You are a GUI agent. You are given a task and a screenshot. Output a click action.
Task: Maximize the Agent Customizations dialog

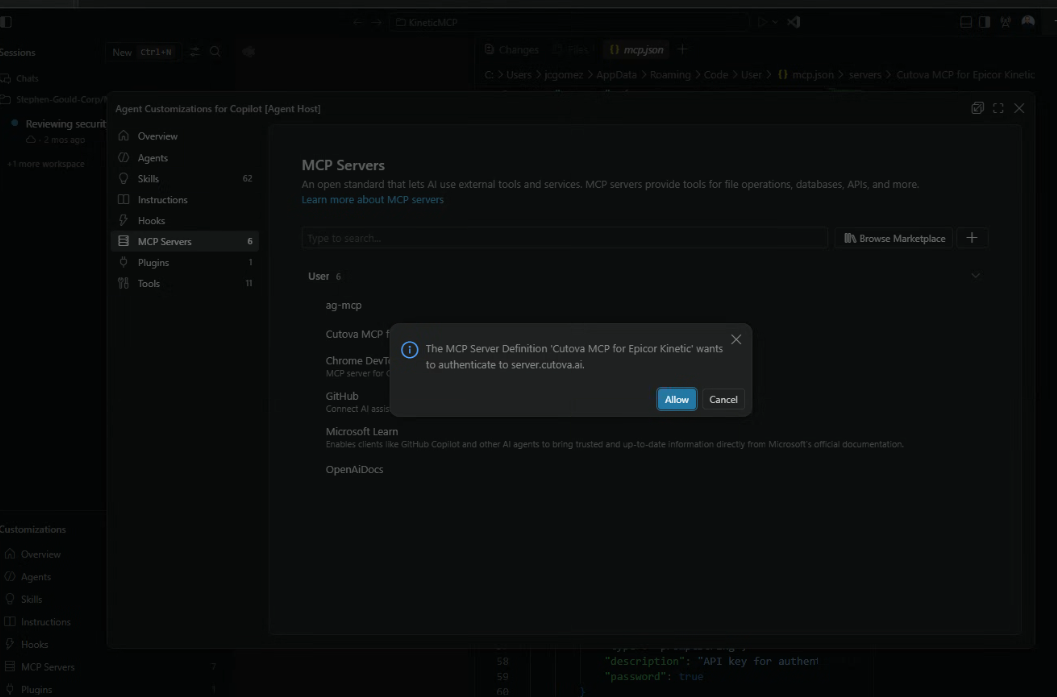point(998,108)
